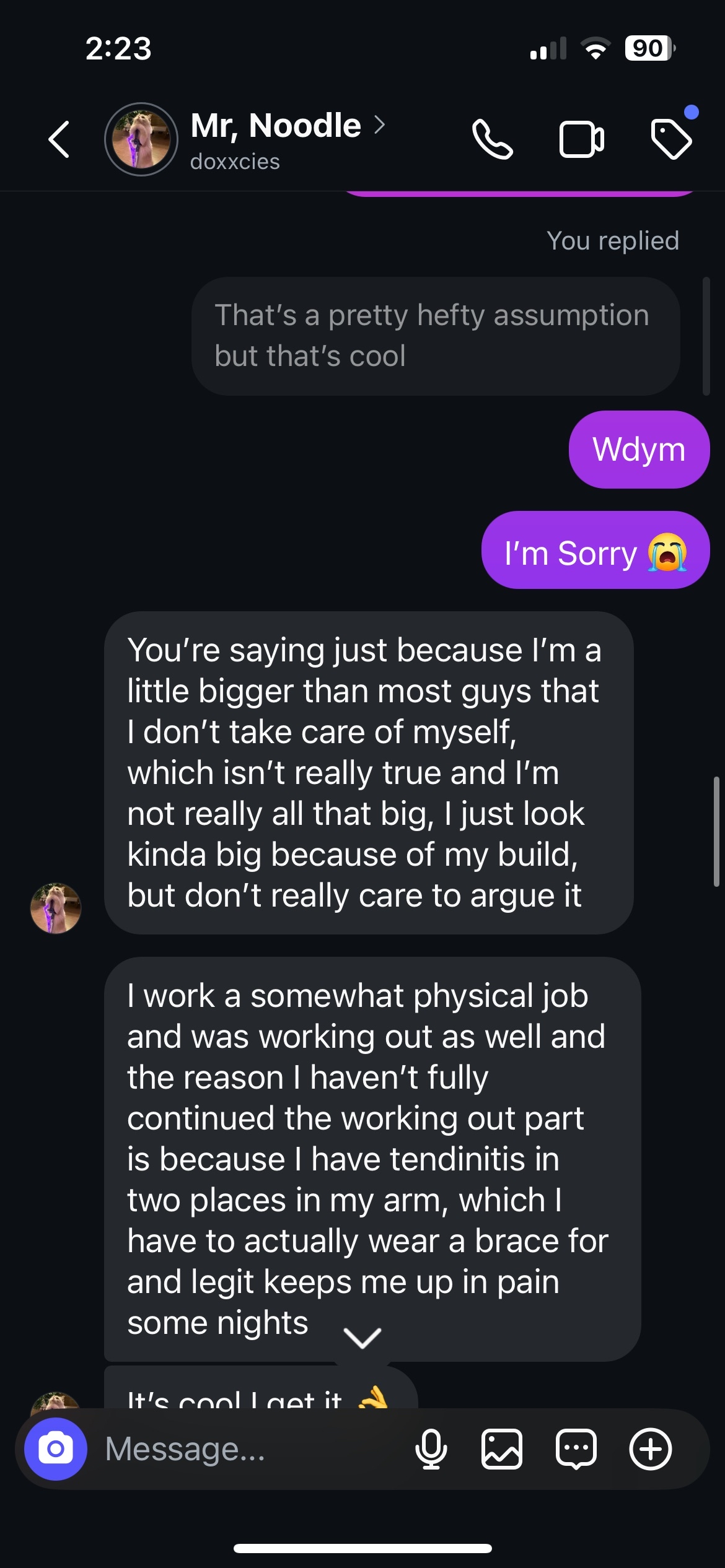The width and height of the screenshot is (725, 1568).
Task: Start a video call in this chat
Action: [x=581, y=139]
